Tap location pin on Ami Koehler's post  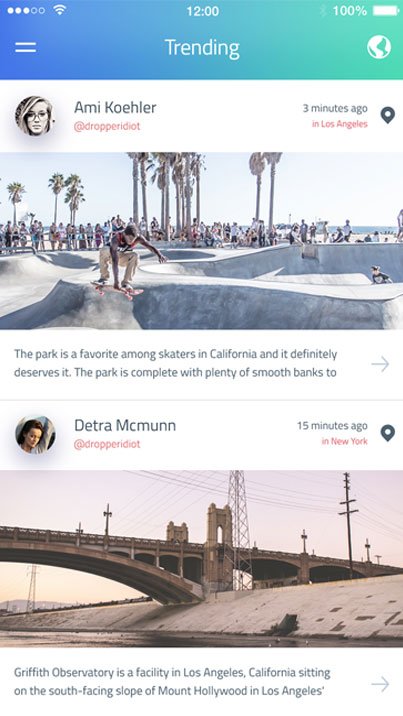387,115
